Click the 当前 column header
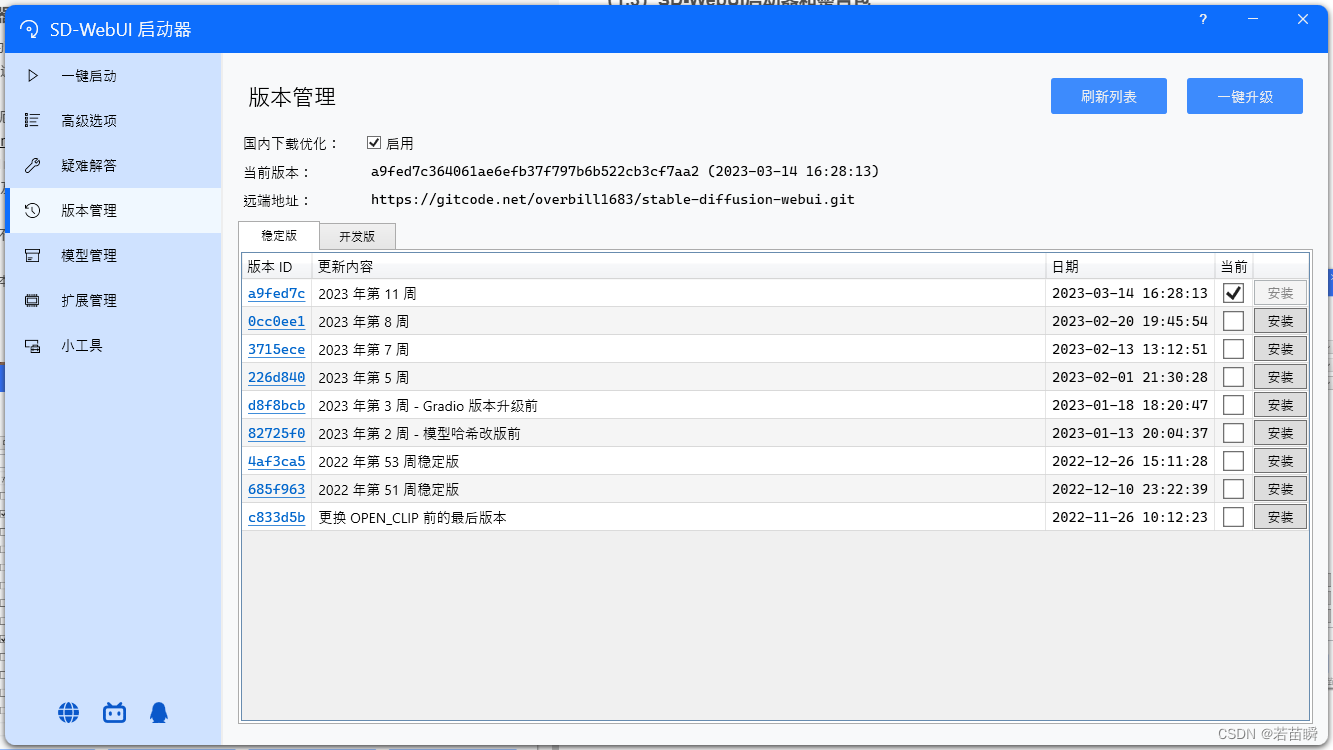 click(x=1234, y=266)
